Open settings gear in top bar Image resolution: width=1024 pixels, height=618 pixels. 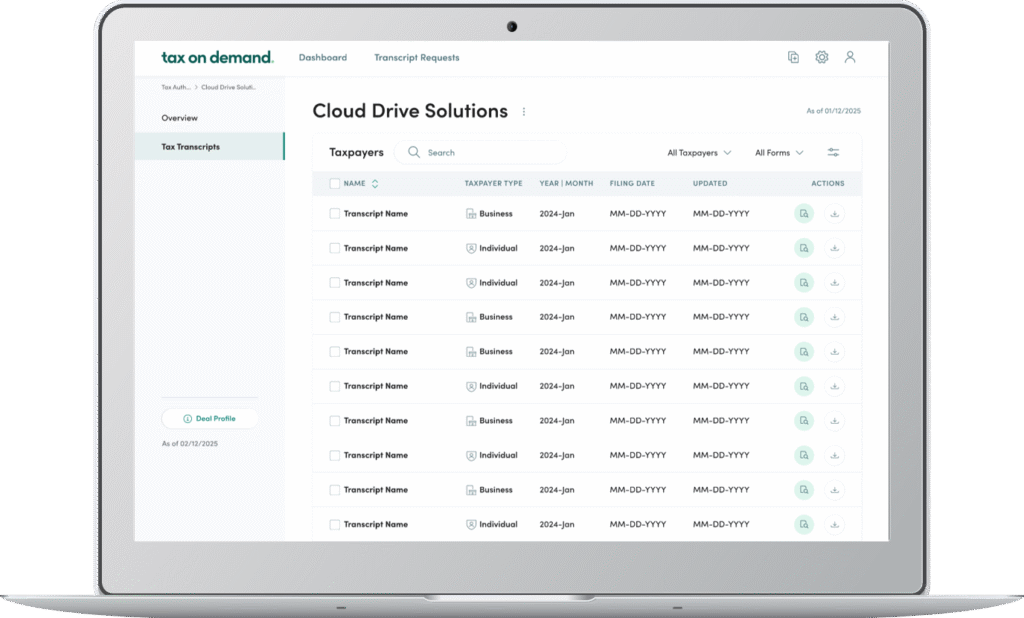821,58
